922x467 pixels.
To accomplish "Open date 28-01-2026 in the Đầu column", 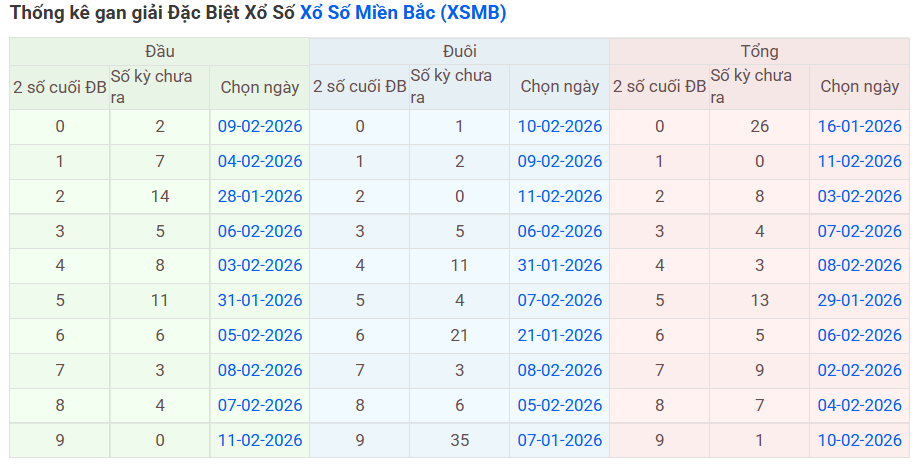I will pyautogui.click(x=260, y=196).
